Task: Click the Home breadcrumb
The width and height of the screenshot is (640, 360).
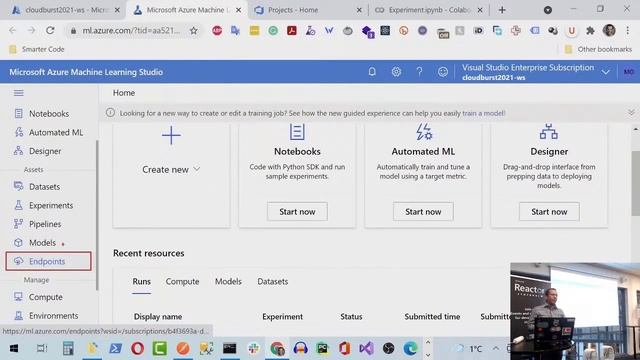Action: [x=124, y=93]
